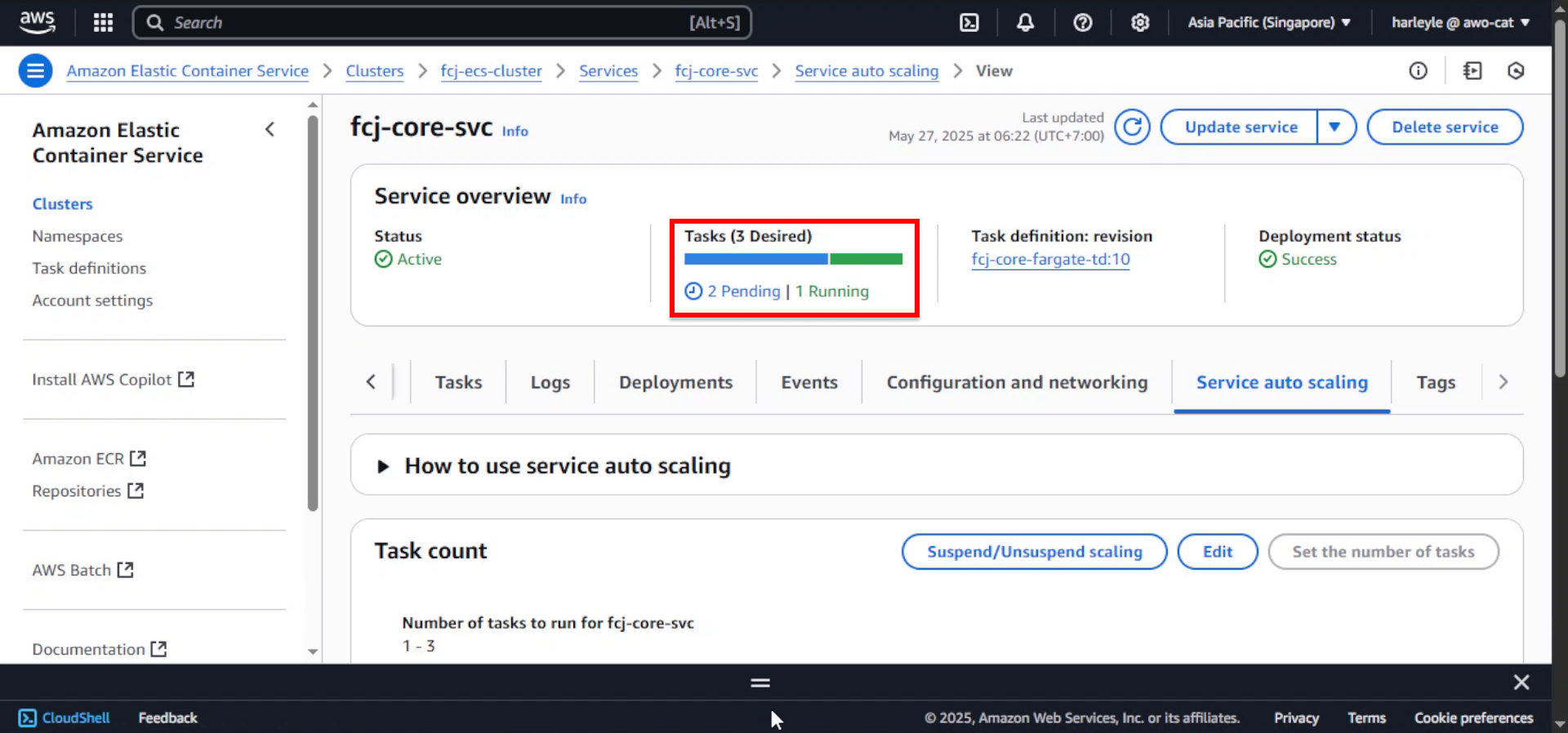Viewport: 1568px width, 733px height.
Task: Open Clusters in the sidebar
Action: [62, 204]
